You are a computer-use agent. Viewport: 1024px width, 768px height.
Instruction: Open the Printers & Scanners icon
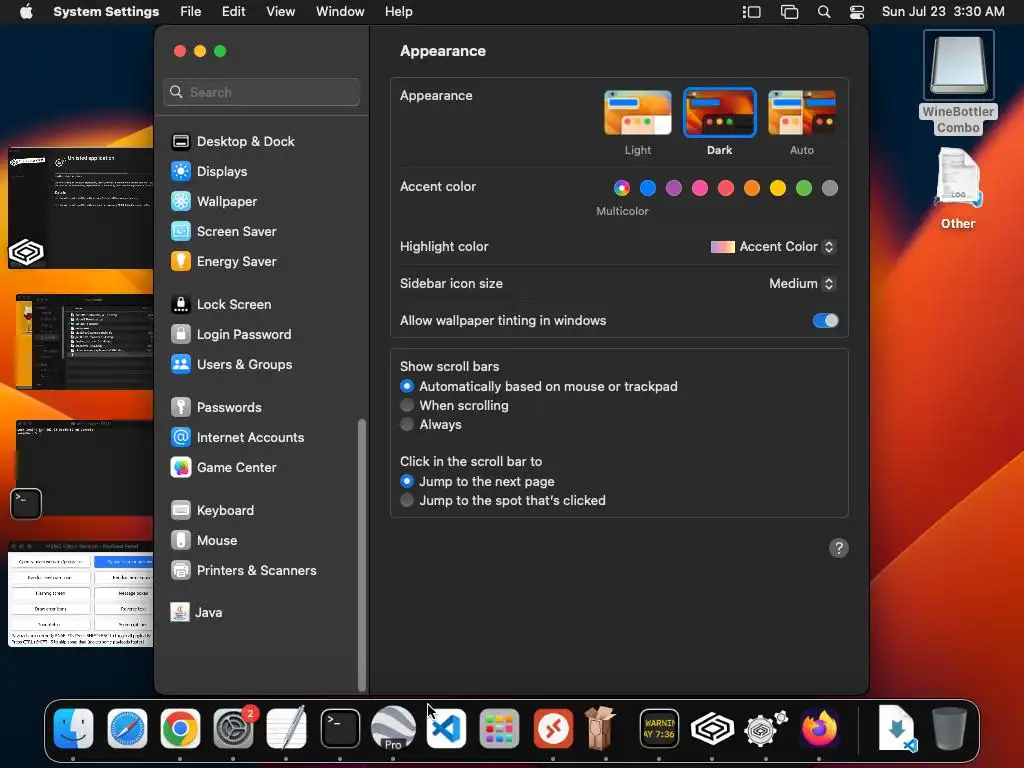click(x=181, y=571)
